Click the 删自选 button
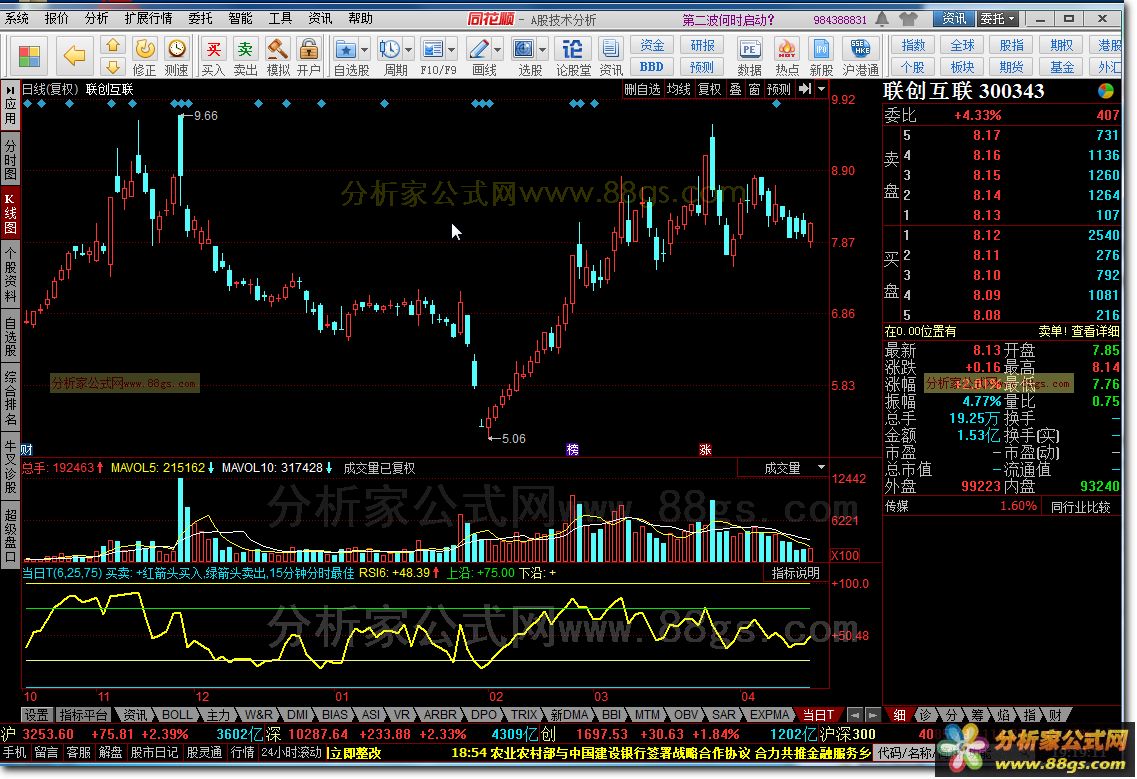Screen dimensions: 1137x779 coord(642,89)
